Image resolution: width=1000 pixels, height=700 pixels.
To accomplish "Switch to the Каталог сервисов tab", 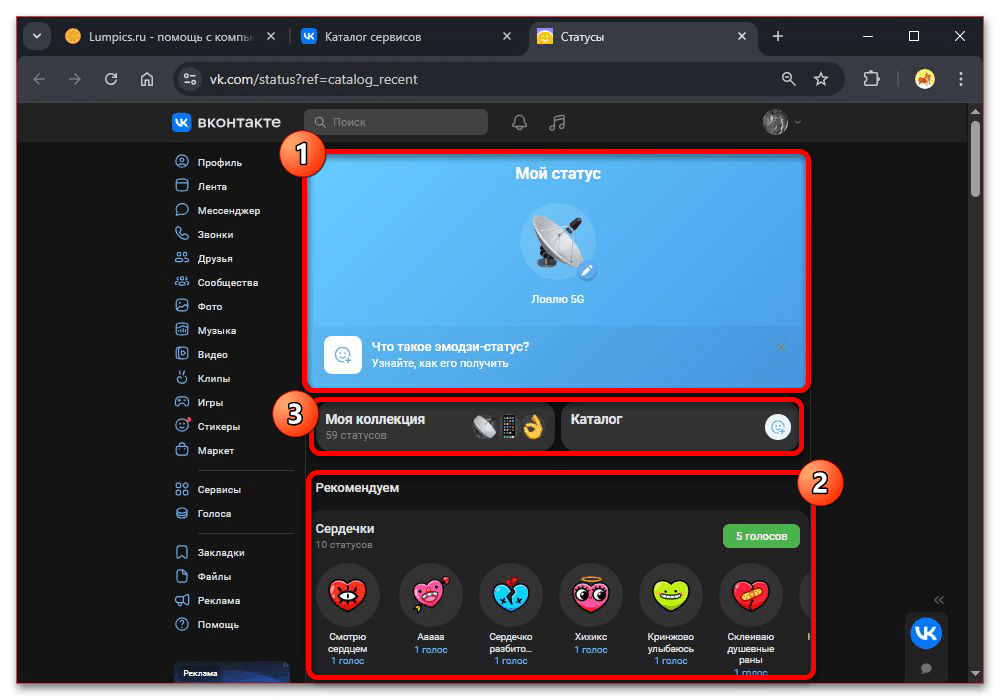I will click(400, 37).
